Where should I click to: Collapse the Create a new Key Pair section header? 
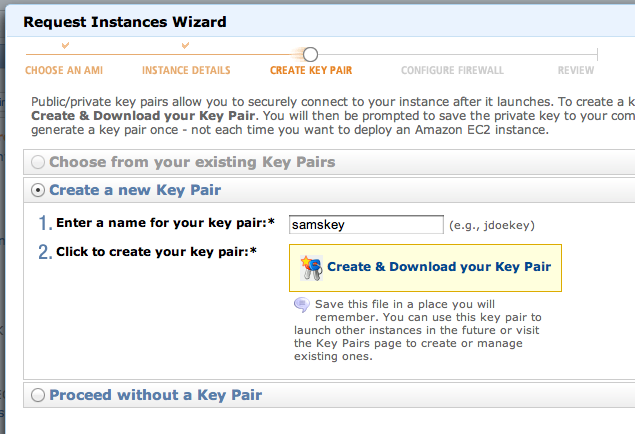[x=135, y=190]
